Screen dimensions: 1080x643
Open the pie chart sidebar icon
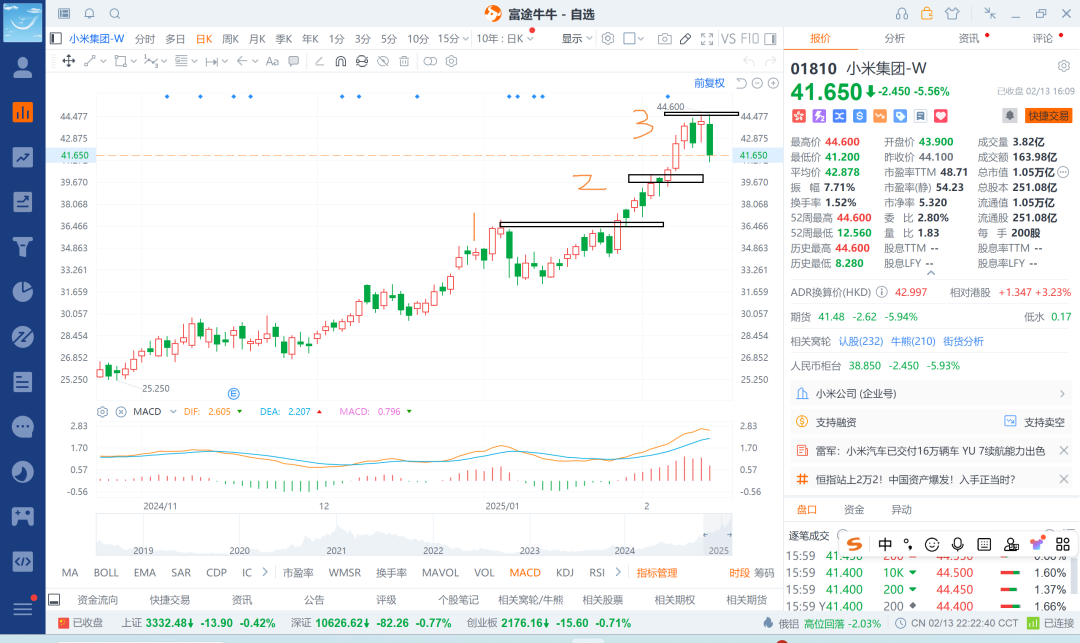tap(23, 291)
